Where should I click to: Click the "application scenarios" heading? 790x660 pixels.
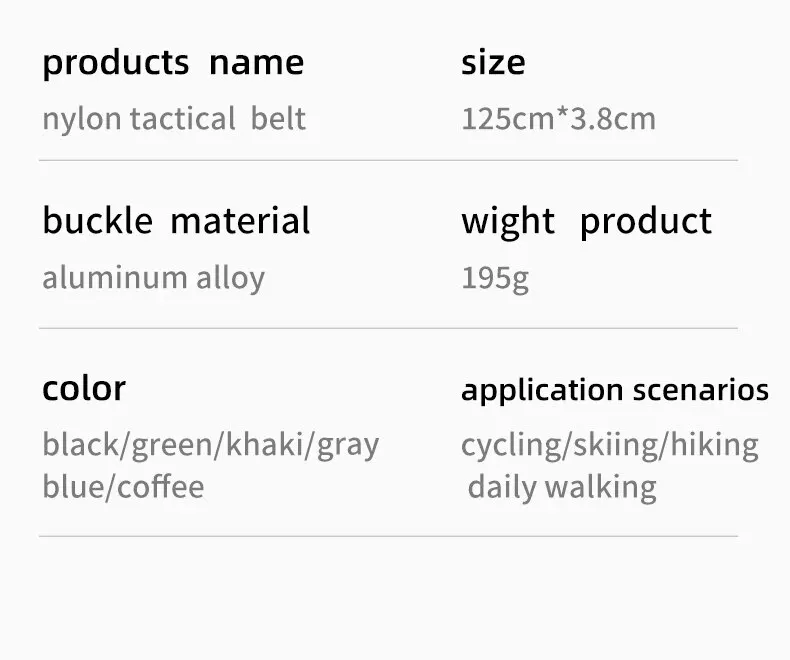point(614,390)
